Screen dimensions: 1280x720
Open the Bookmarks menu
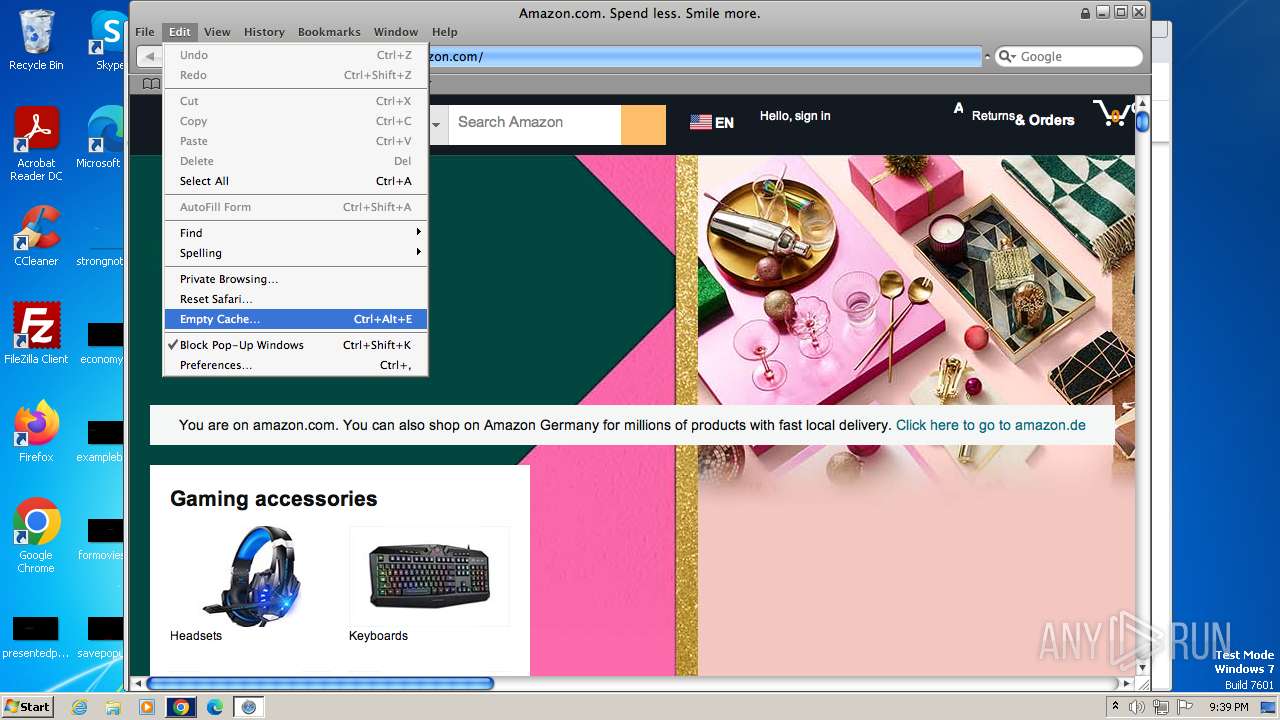point(329,32)
